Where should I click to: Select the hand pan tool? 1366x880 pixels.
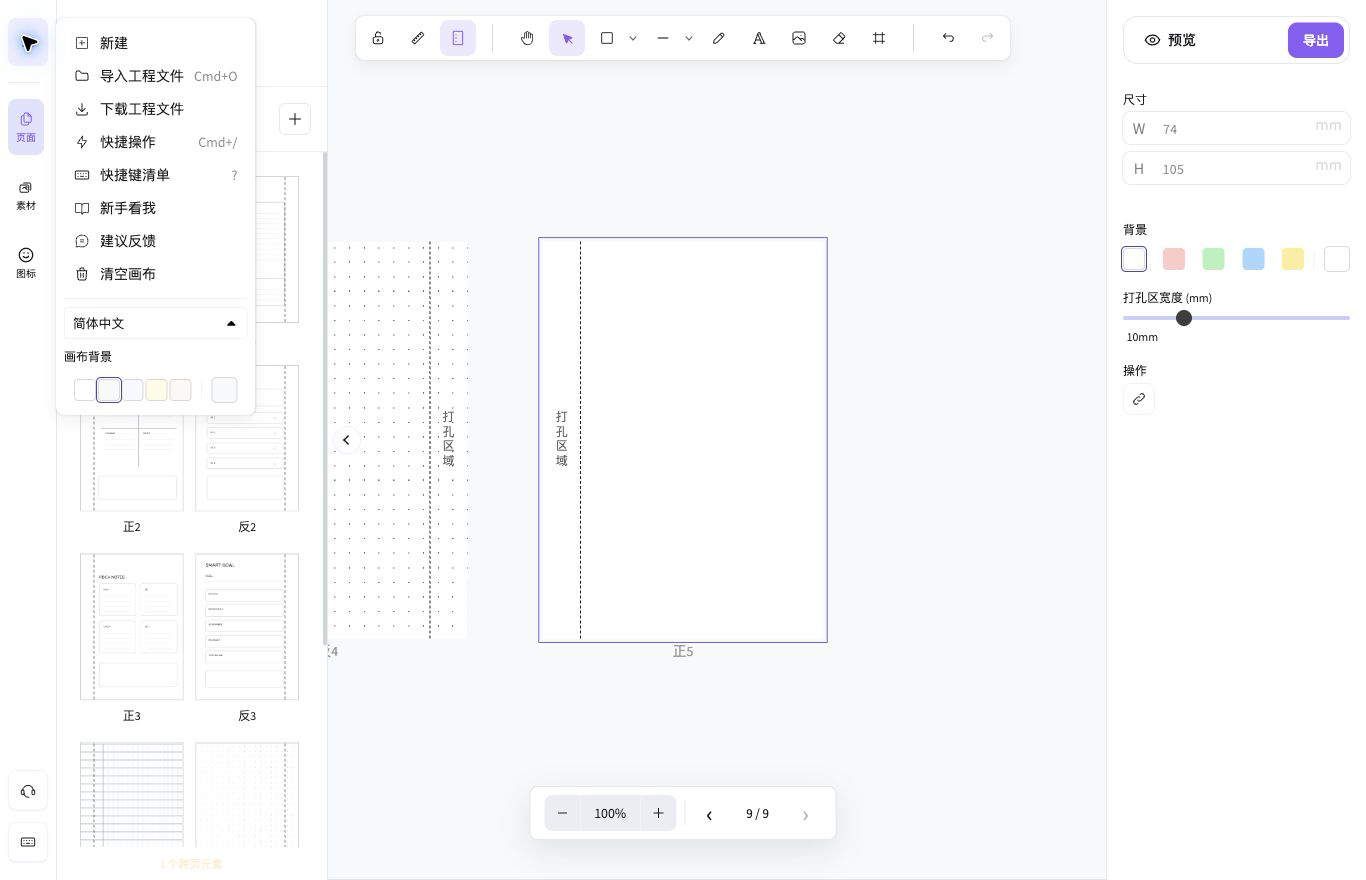[x=527, y=38]
